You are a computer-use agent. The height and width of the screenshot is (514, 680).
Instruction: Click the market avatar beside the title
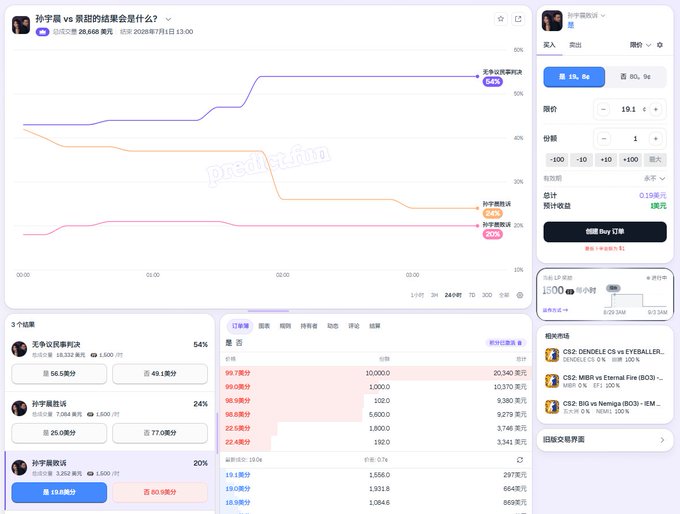tap(20, 25)
